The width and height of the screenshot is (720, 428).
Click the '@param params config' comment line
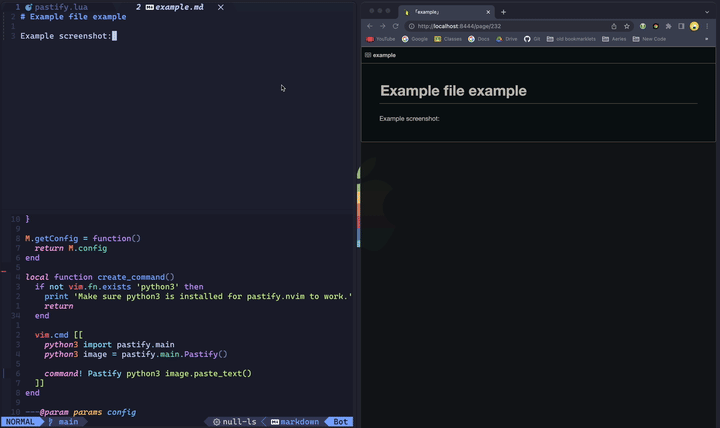(x=81, y=412)
